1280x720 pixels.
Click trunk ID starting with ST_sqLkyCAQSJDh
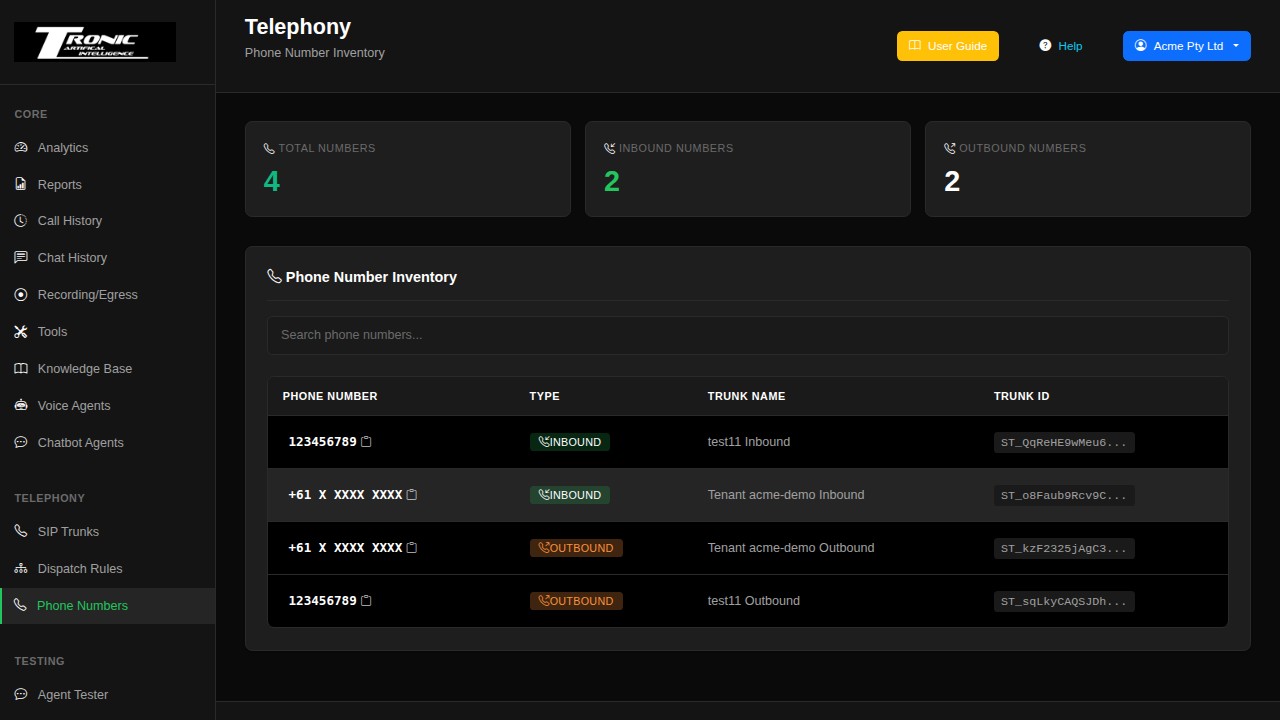(x=1064, y=601)
